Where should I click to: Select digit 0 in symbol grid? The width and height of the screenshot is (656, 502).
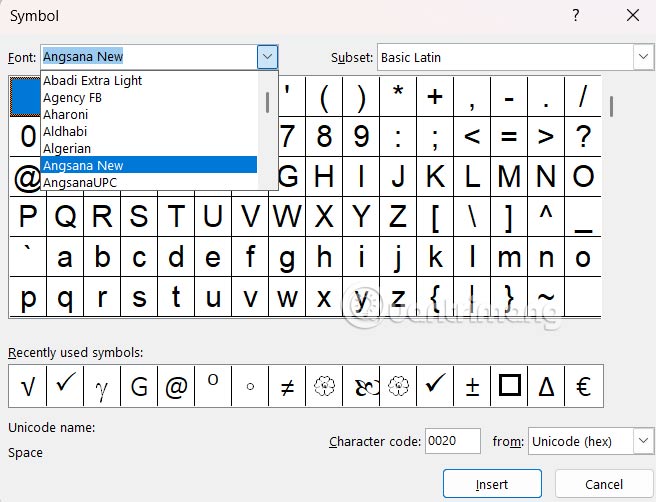click(x=26, y=136)
